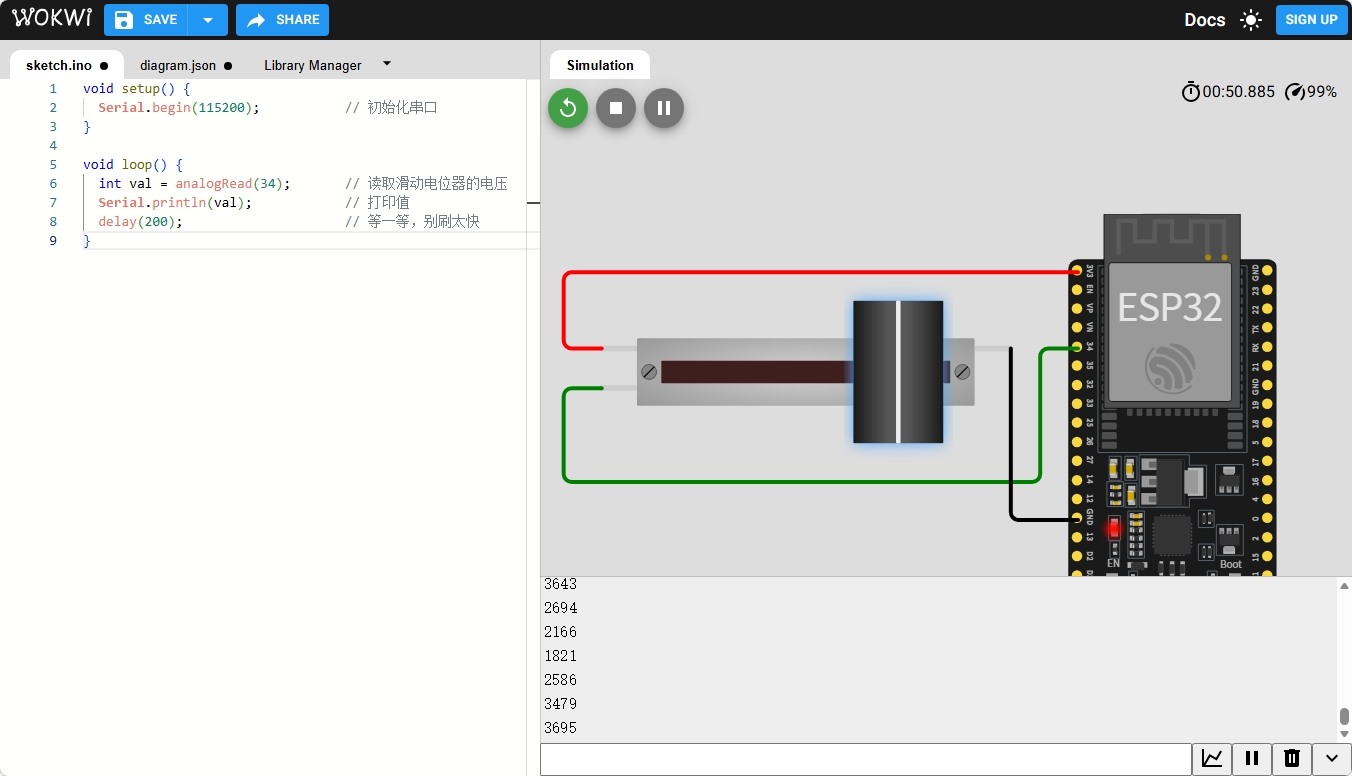Share the project with SHARE button

tap(283, 20)
